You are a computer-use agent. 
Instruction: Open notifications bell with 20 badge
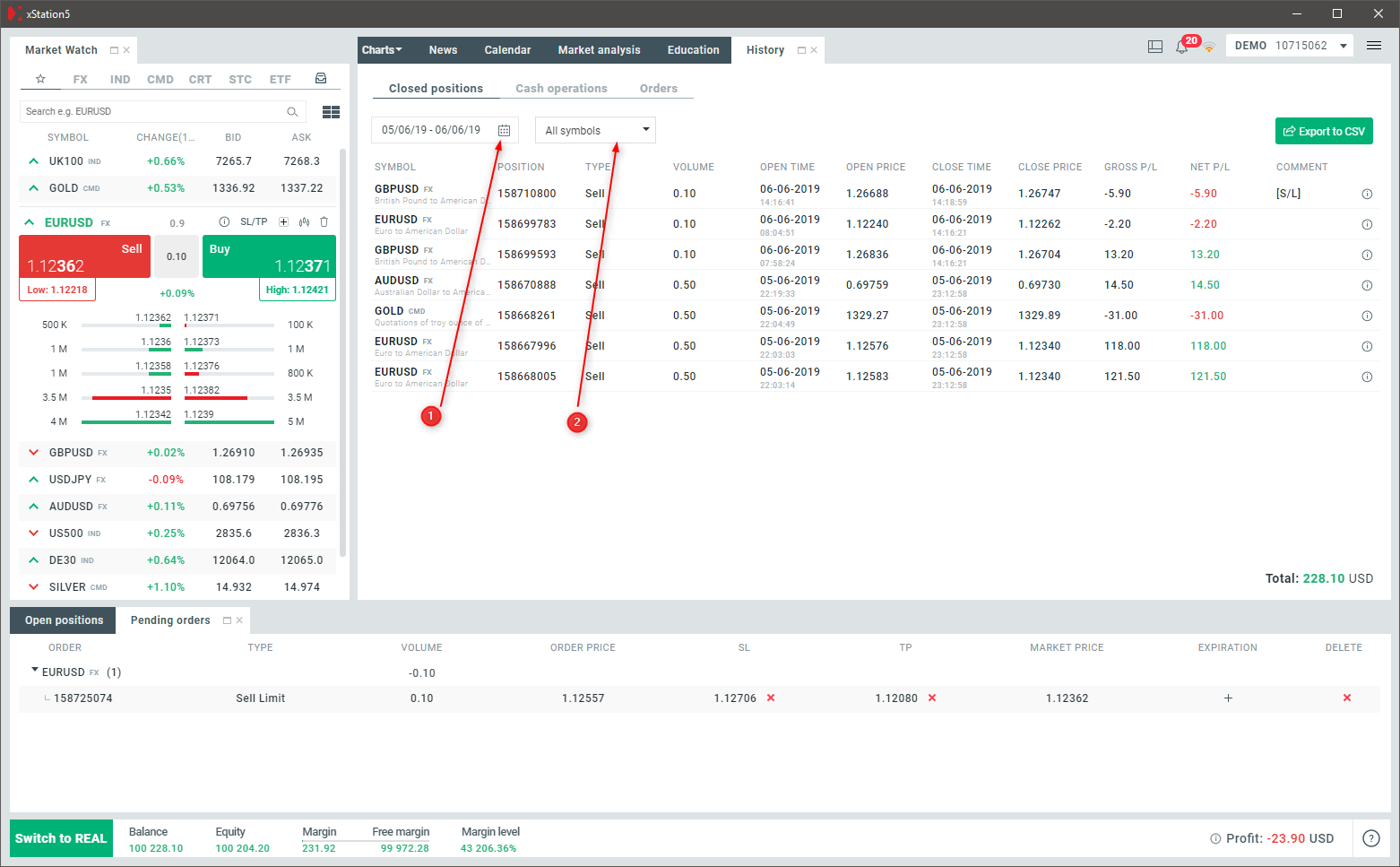[1182, 47]
